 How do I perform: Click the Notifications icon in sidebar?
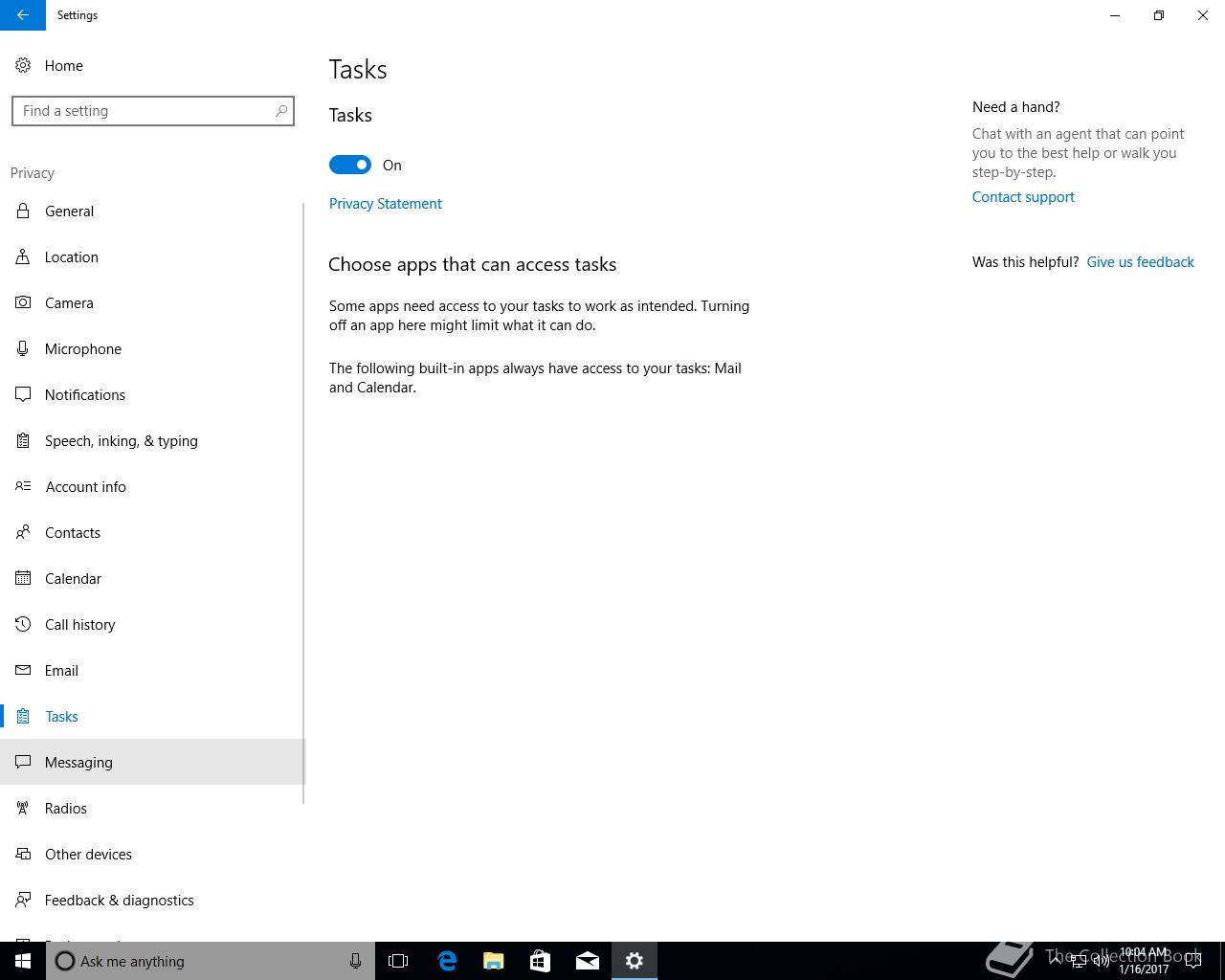[x=23, y=394]
